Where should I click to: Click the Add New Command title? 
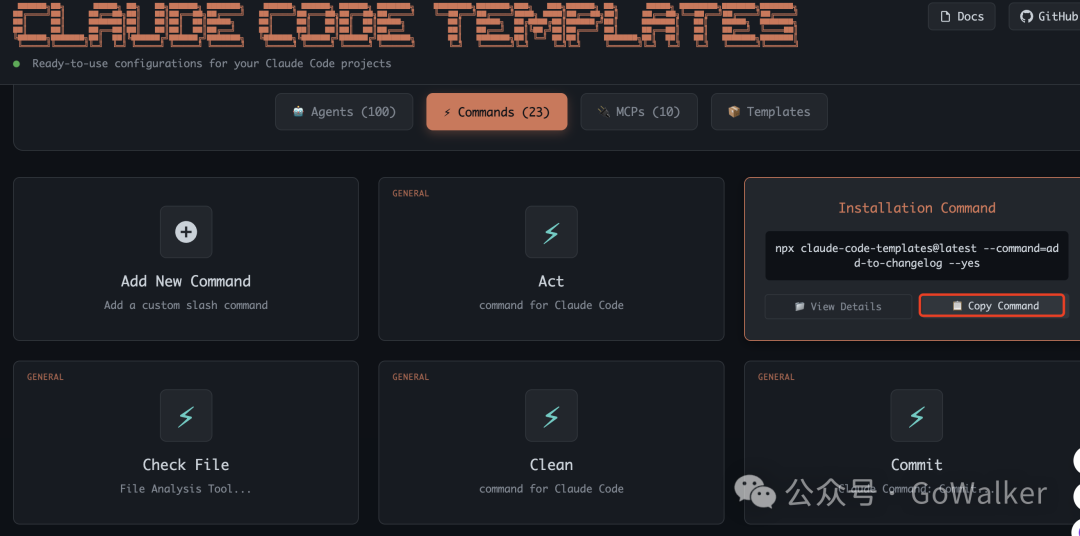click(x=186, y=281)
